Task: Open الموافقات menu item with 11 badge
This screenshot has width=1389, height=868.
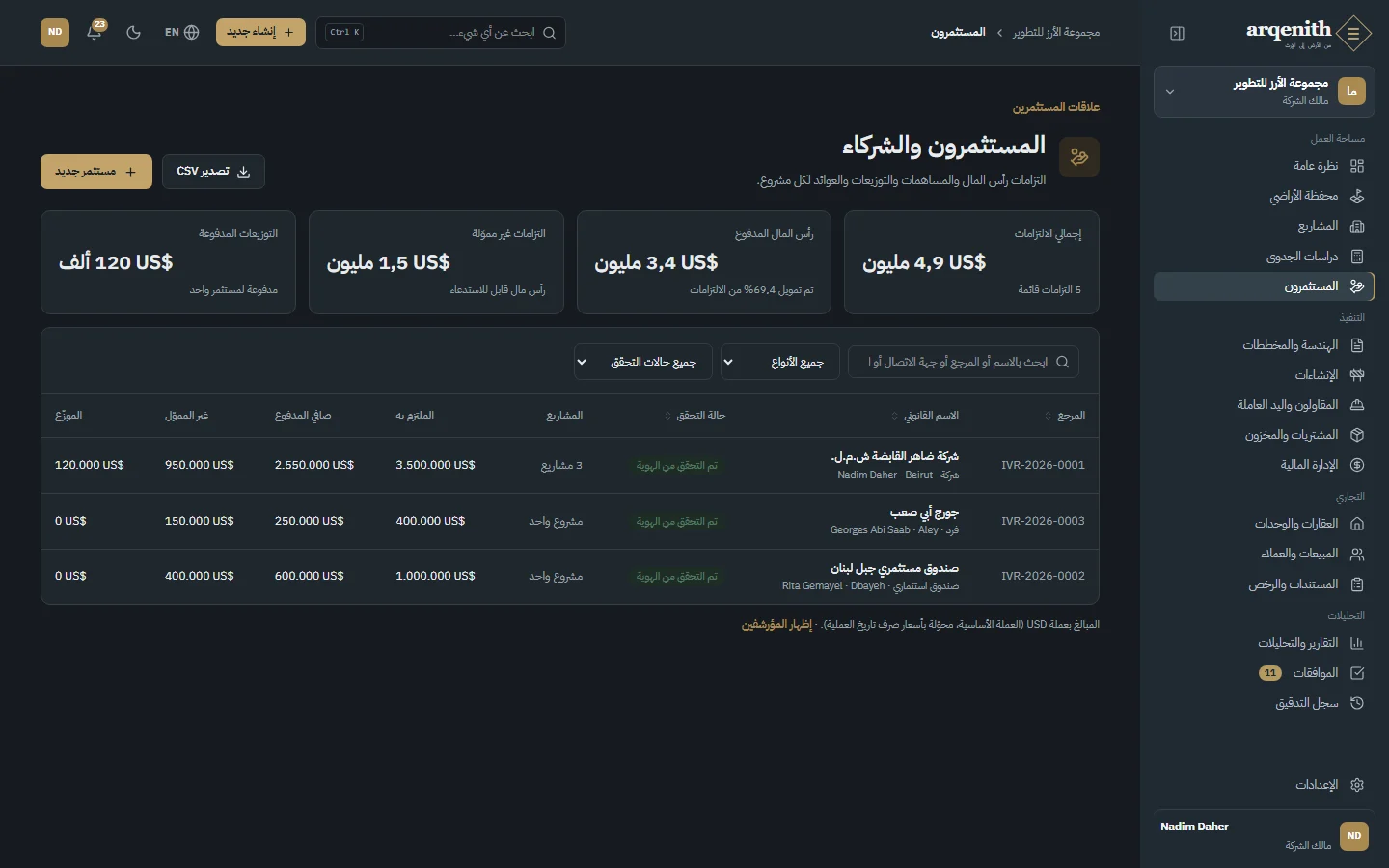Action: [1264, 673]
